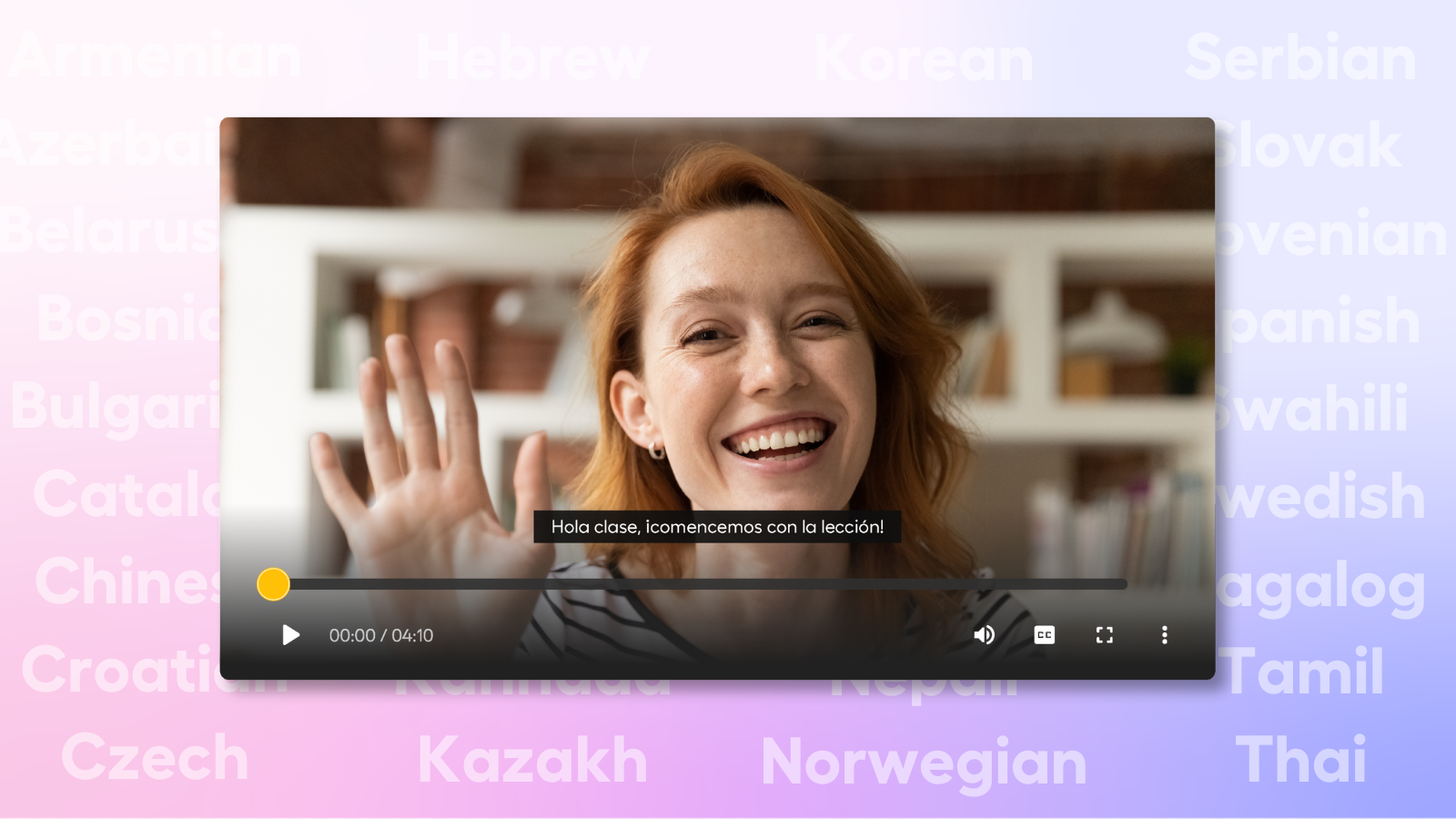Choose the Korean language label

pos(924,60)
